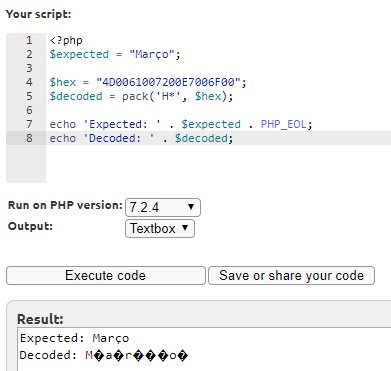Click the empty line 6 in editor

tap(218, 110)
